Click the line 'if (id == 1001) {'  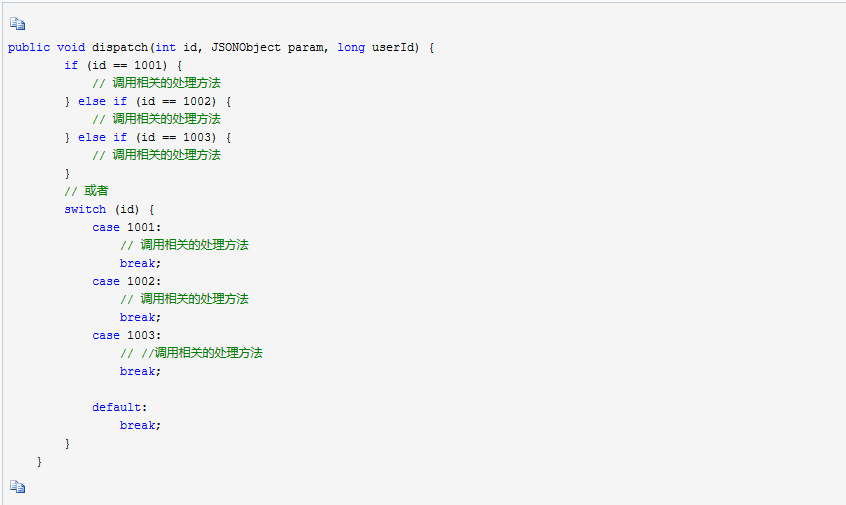(x=123, y=65)
